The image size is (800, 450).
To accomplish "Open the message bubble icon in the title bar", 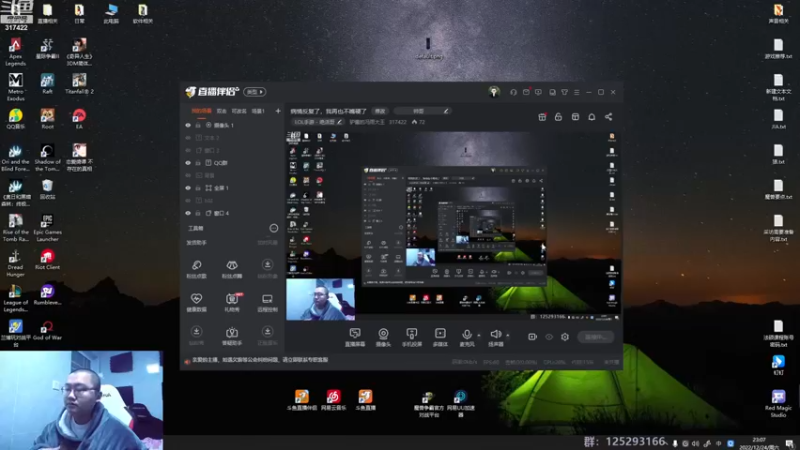I will [x=538, y=92].
